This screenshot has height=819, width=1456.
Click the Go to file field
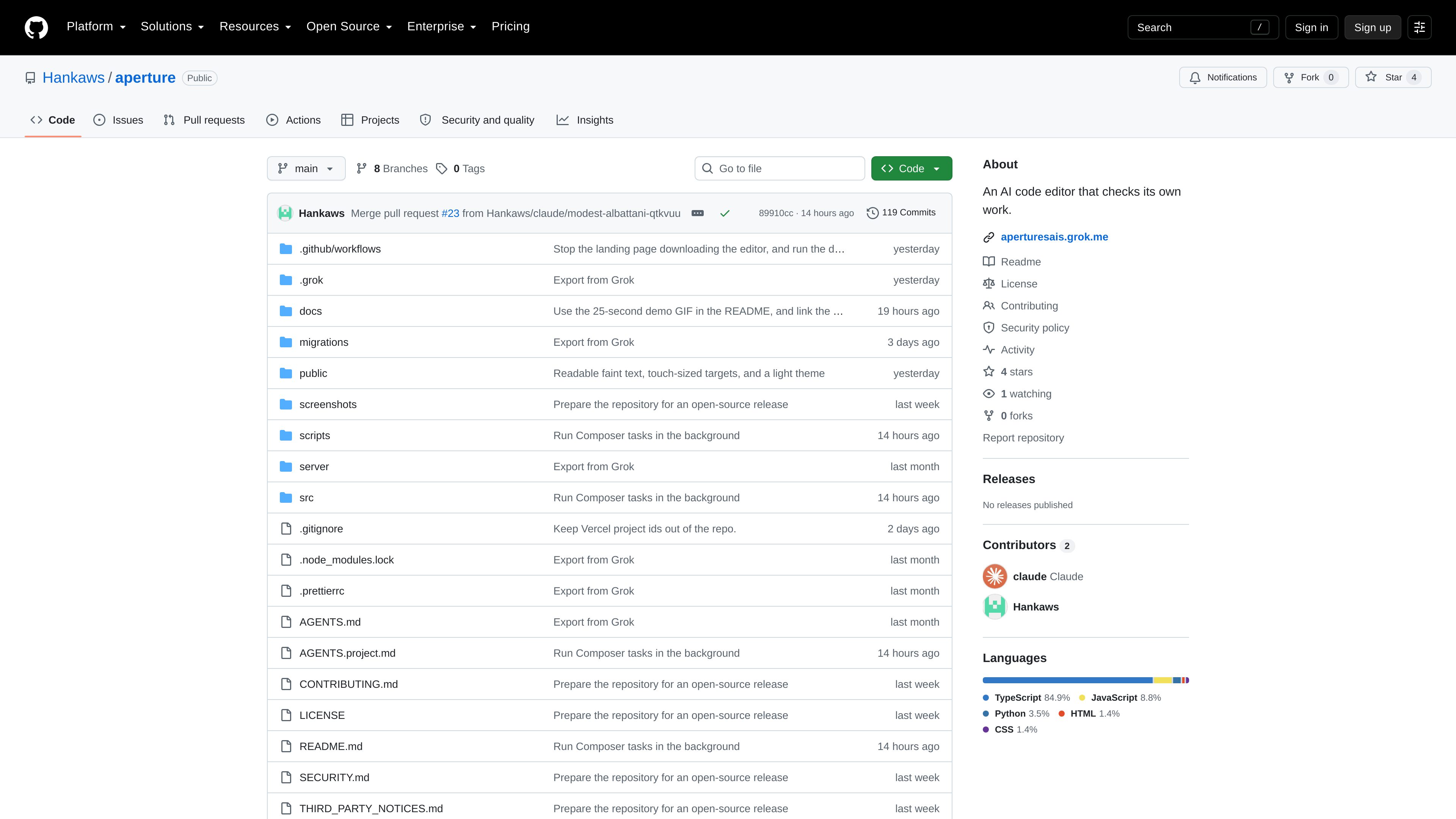[780, 168]
